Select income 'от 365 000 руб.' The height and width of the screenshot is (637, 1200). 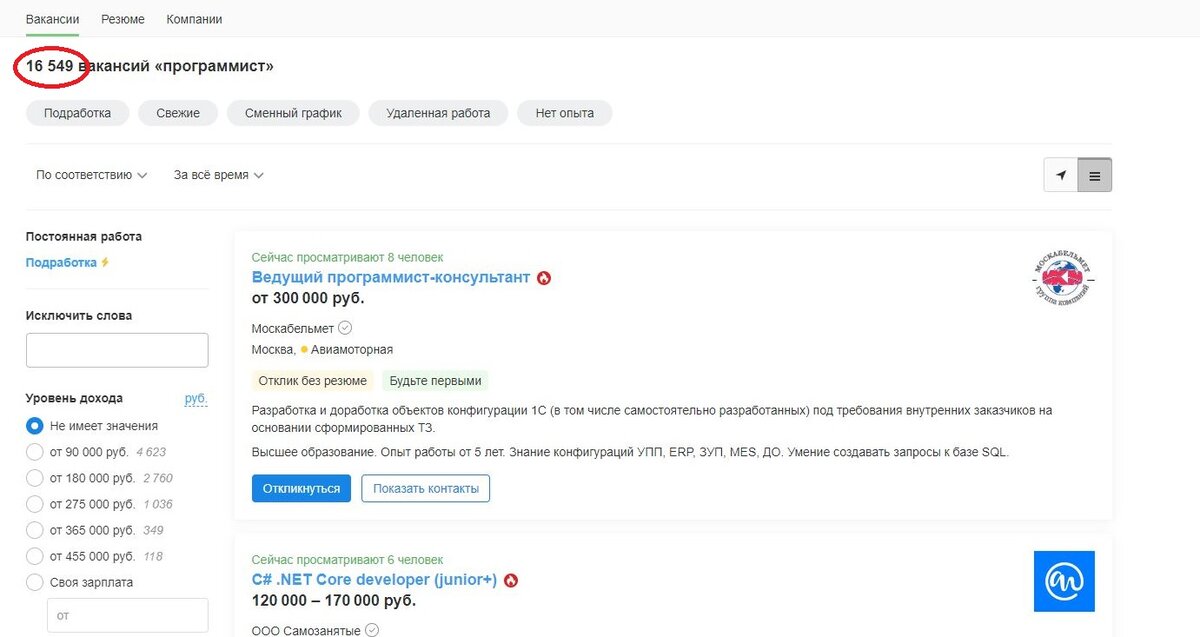(x=35, y=530)
